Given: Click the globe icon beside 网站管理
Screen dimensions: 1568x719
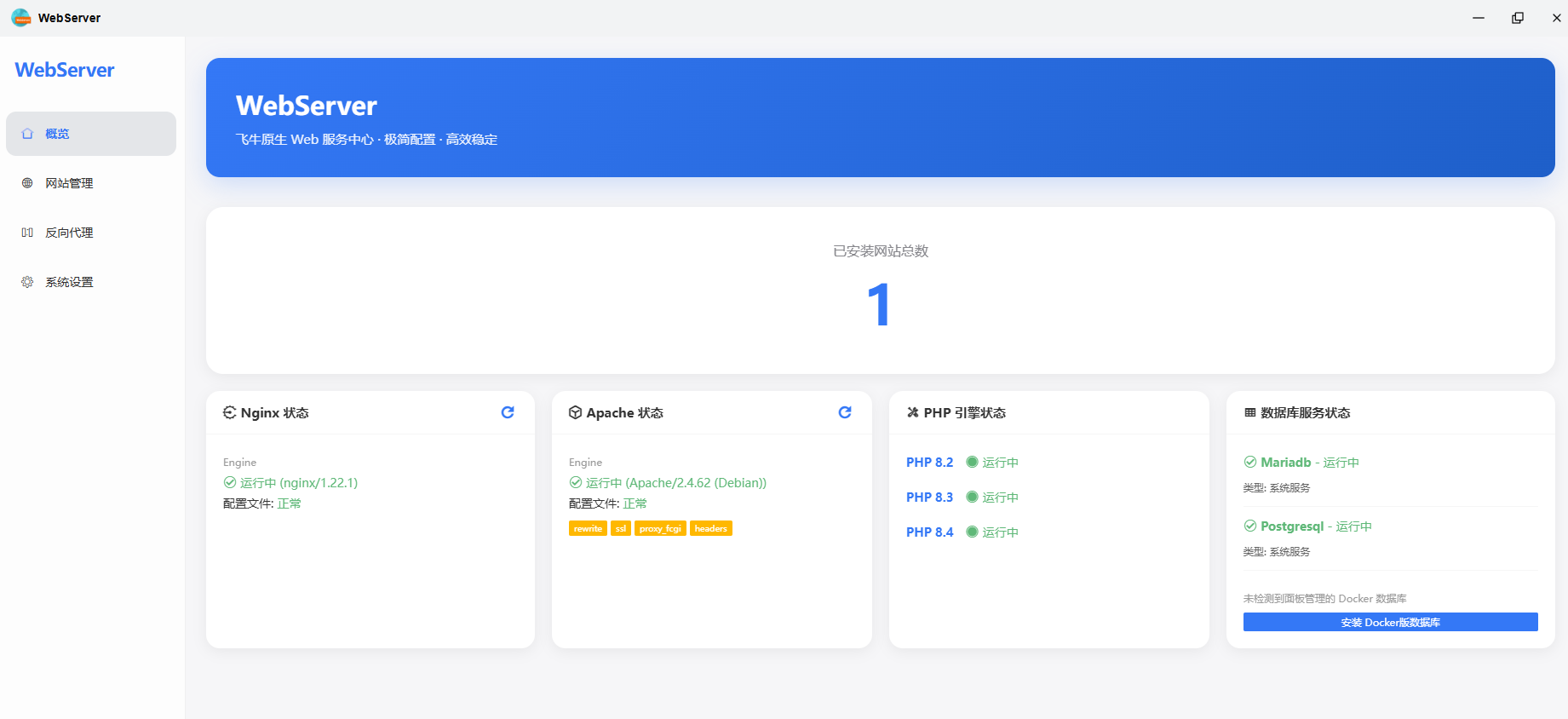Looking at the screenshot, I should [27, 183].
